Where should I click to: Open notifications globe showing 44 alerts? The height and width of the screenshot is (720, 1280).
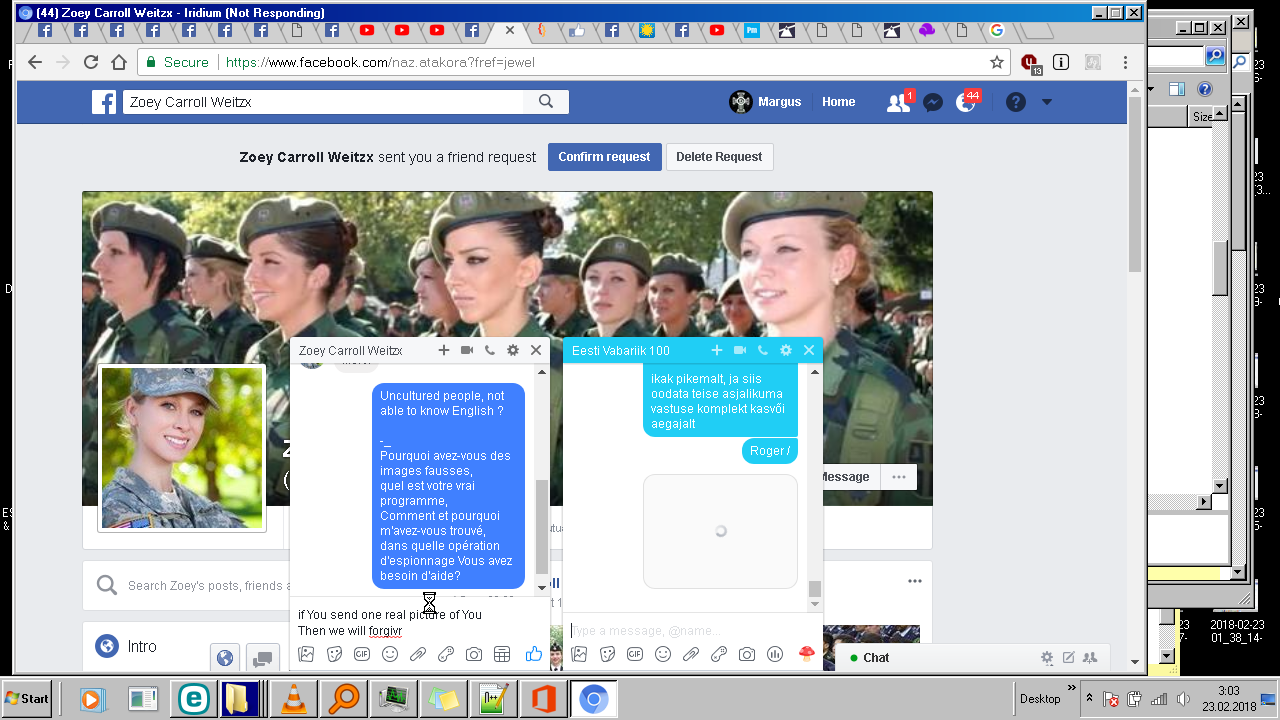pos(965,102)
